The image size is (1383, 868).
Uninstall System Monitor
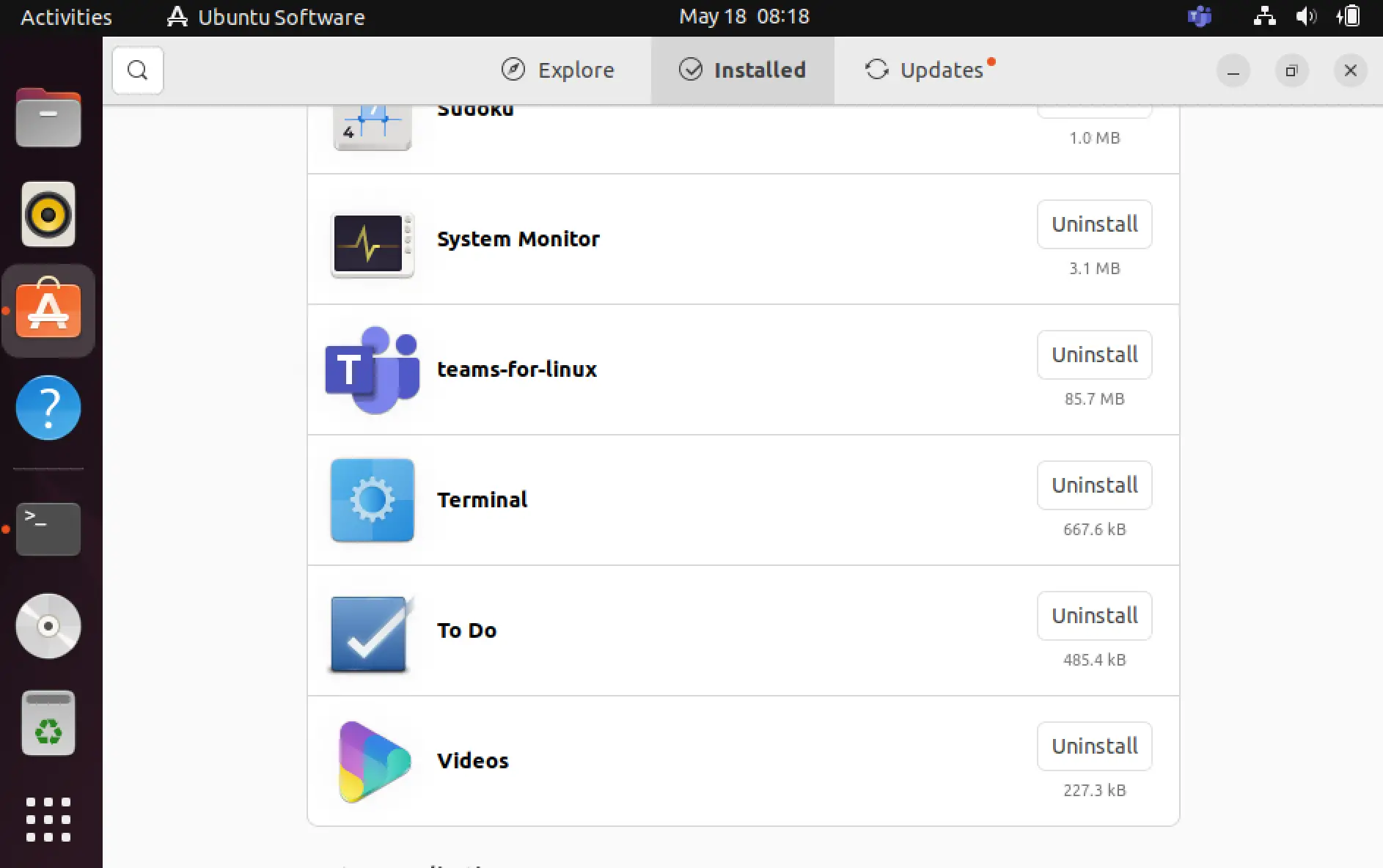tap(1094, 224)
